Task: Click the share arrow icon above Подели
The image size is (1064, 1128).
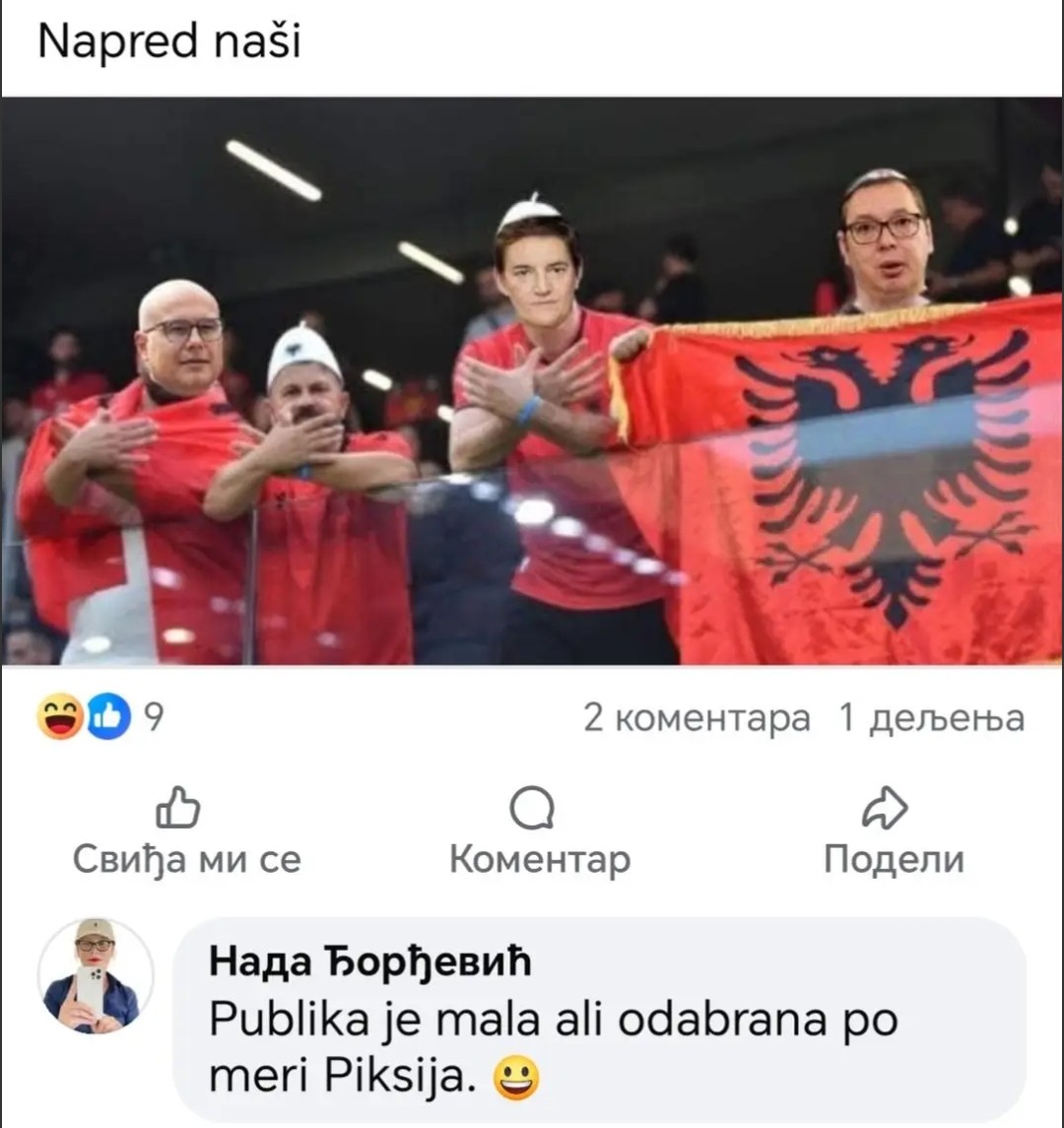Action: pos(885,808)
